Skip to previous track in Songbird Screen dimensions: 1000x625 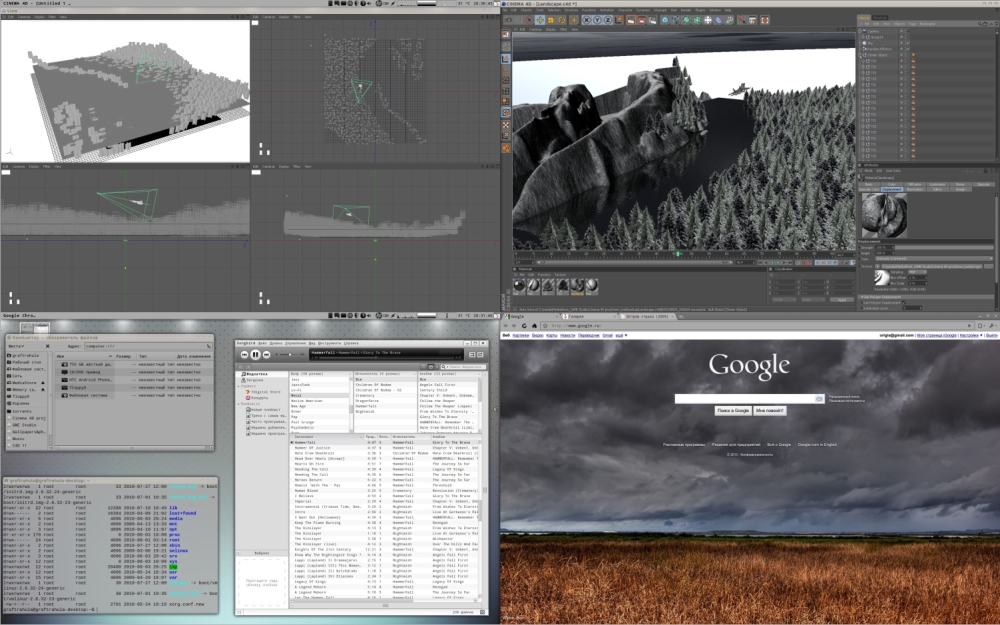coord(244,355)
